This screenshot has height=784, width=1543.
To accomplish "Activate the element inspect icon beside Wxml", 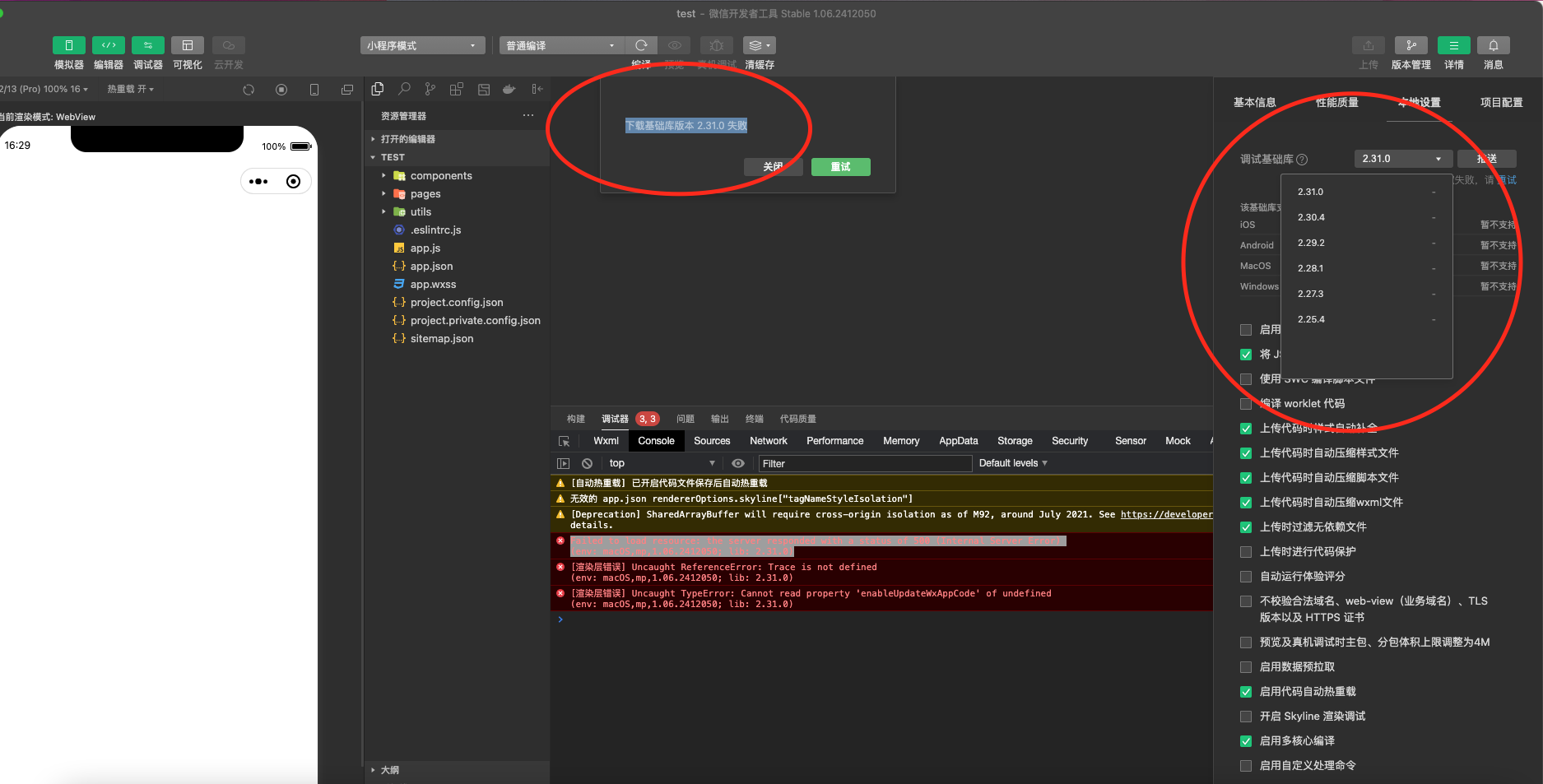I will tap(565, 441).
